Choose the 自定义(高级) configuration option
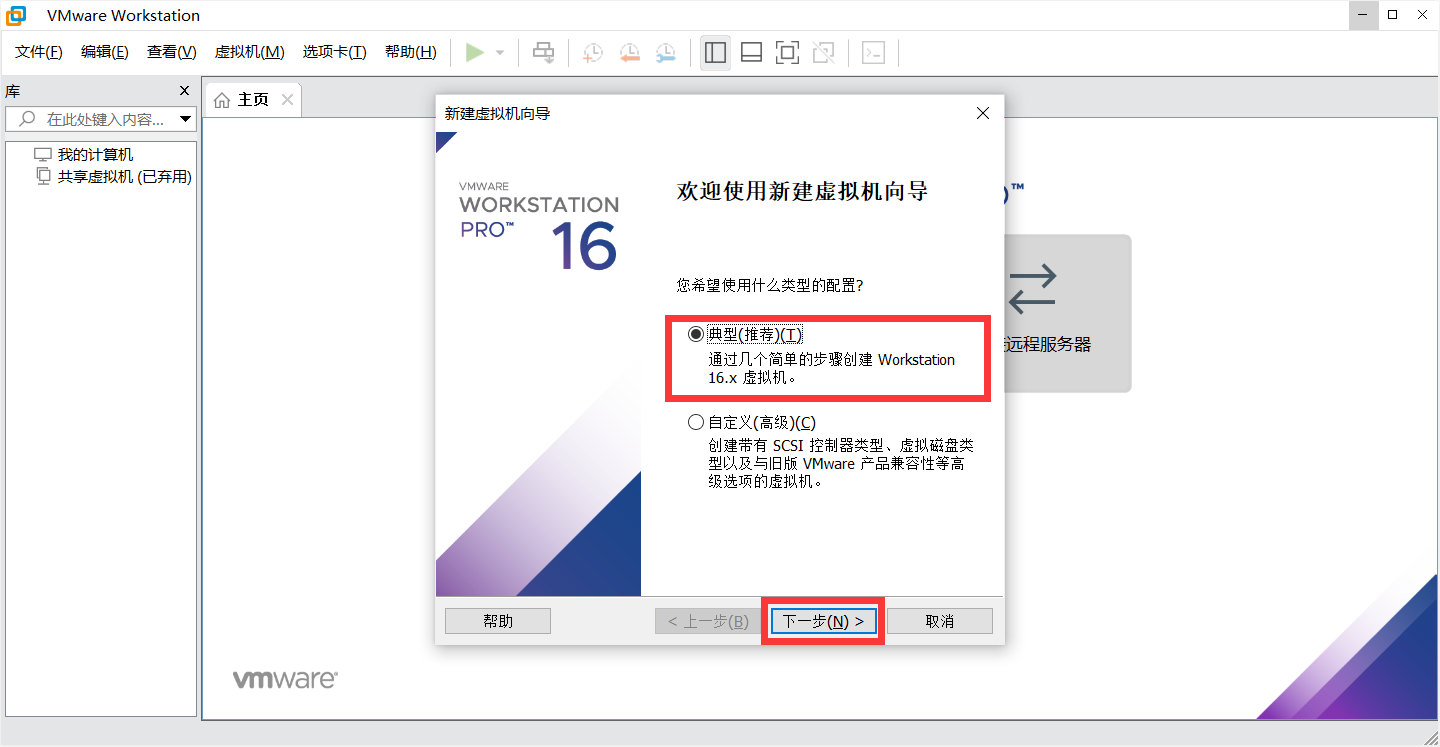Screen dimensions: 1440x747 click(x=696, y=422)
